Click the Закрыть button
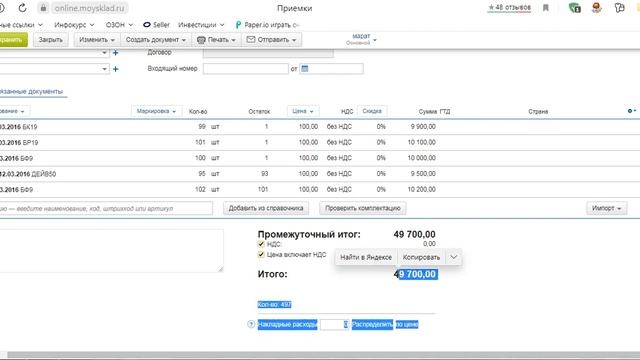This screenshot has width=640, height=360. (x=51, y=40)
